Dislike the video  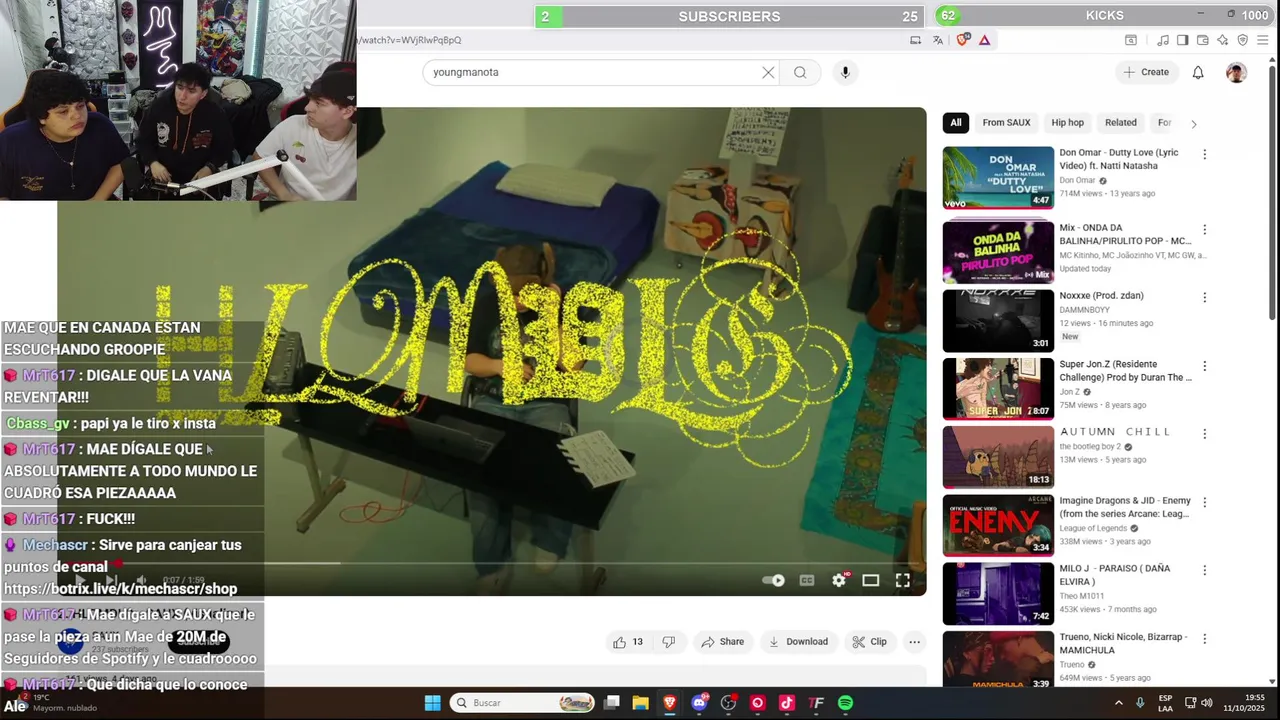pyautogui.click(x=669, y=642)
